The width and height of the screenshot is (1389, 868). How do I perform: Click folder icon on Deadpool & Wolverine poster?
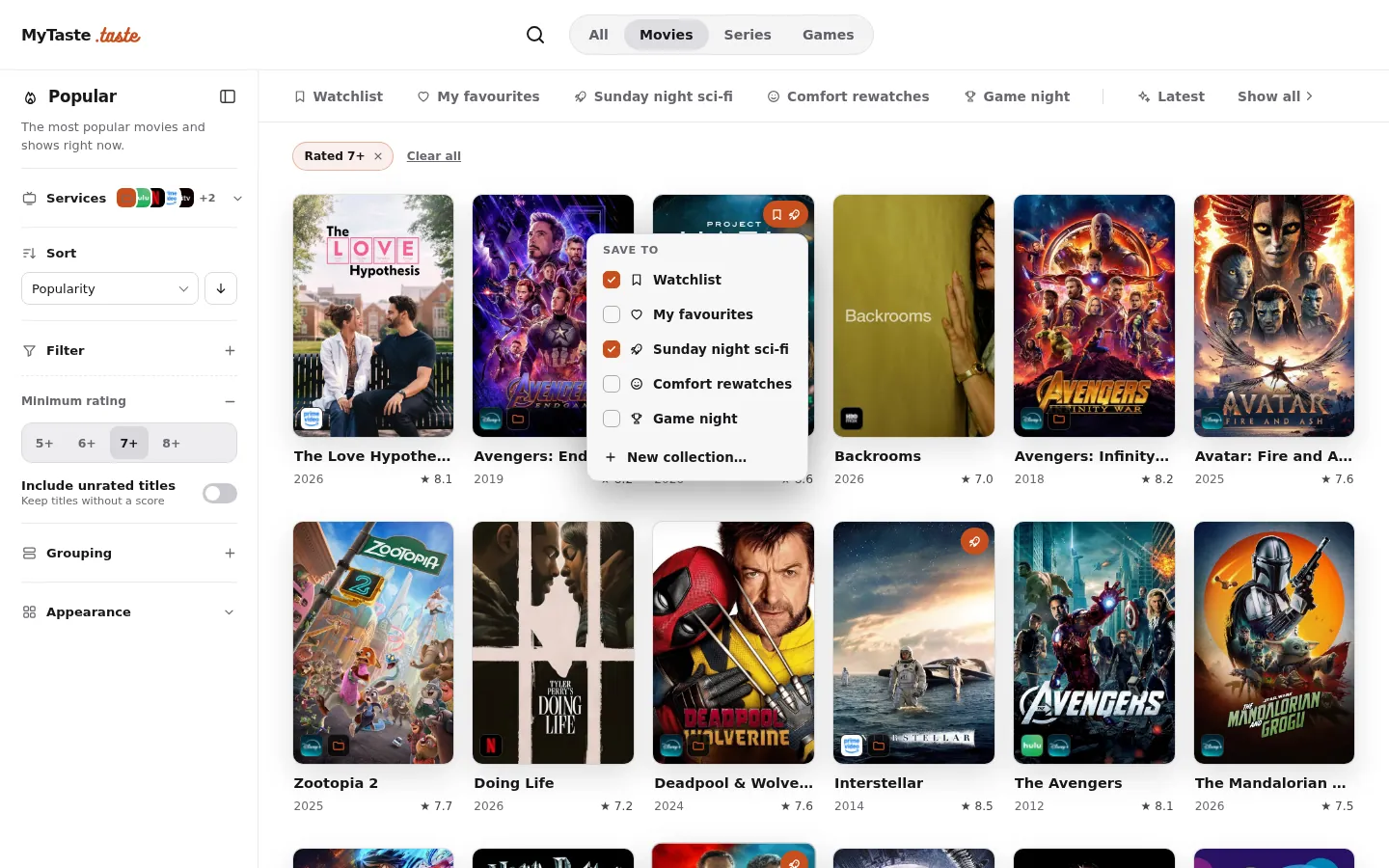pyautogui.click(x=698, y=746)
